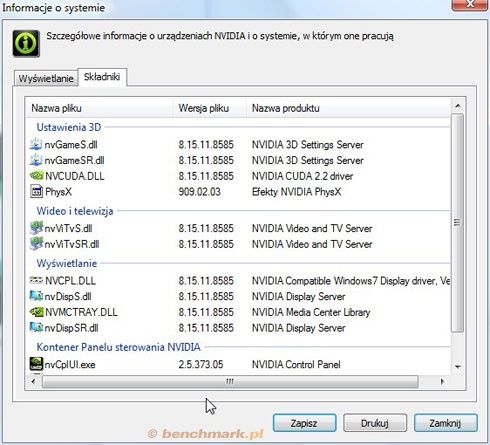Switch to the Wyświetlanie tab
The image size is (490, 445).
click(x=46, y=79)
